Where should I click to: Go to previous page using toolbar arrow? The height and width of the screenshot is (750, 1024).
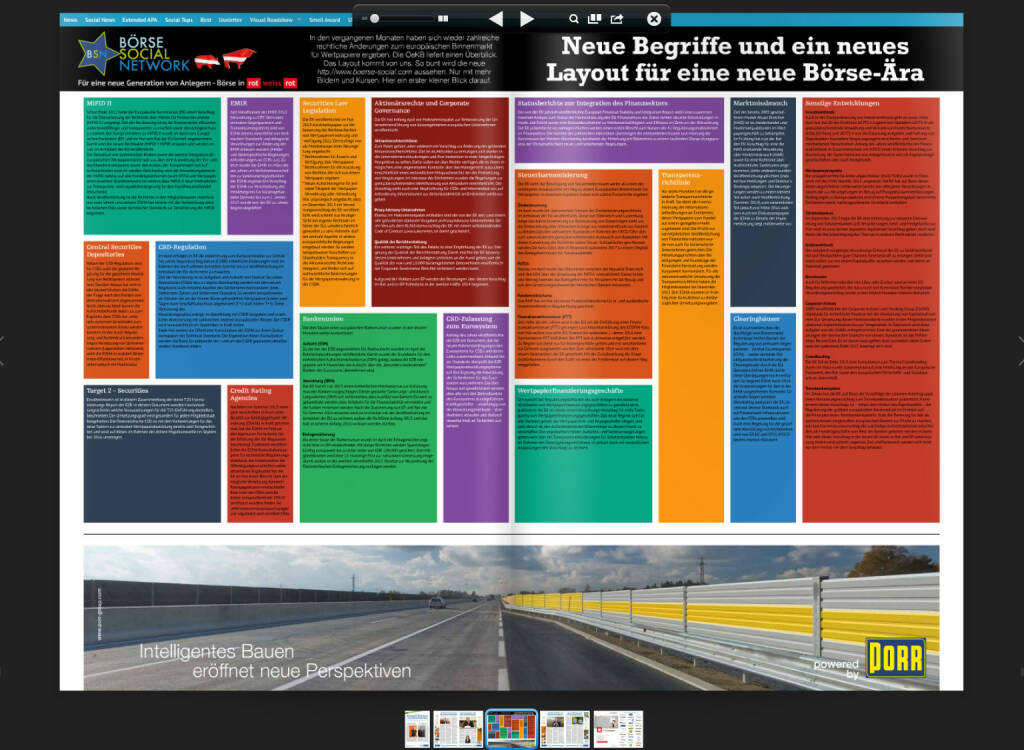[496, 19]
